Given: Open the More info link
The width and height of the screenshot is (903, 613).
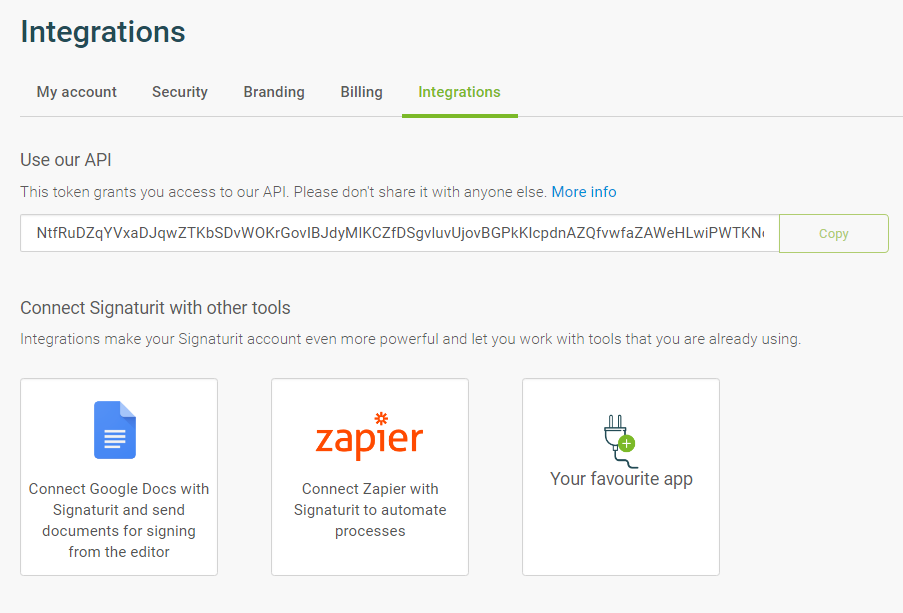Looking at the screenshot, I should (584, 192).
